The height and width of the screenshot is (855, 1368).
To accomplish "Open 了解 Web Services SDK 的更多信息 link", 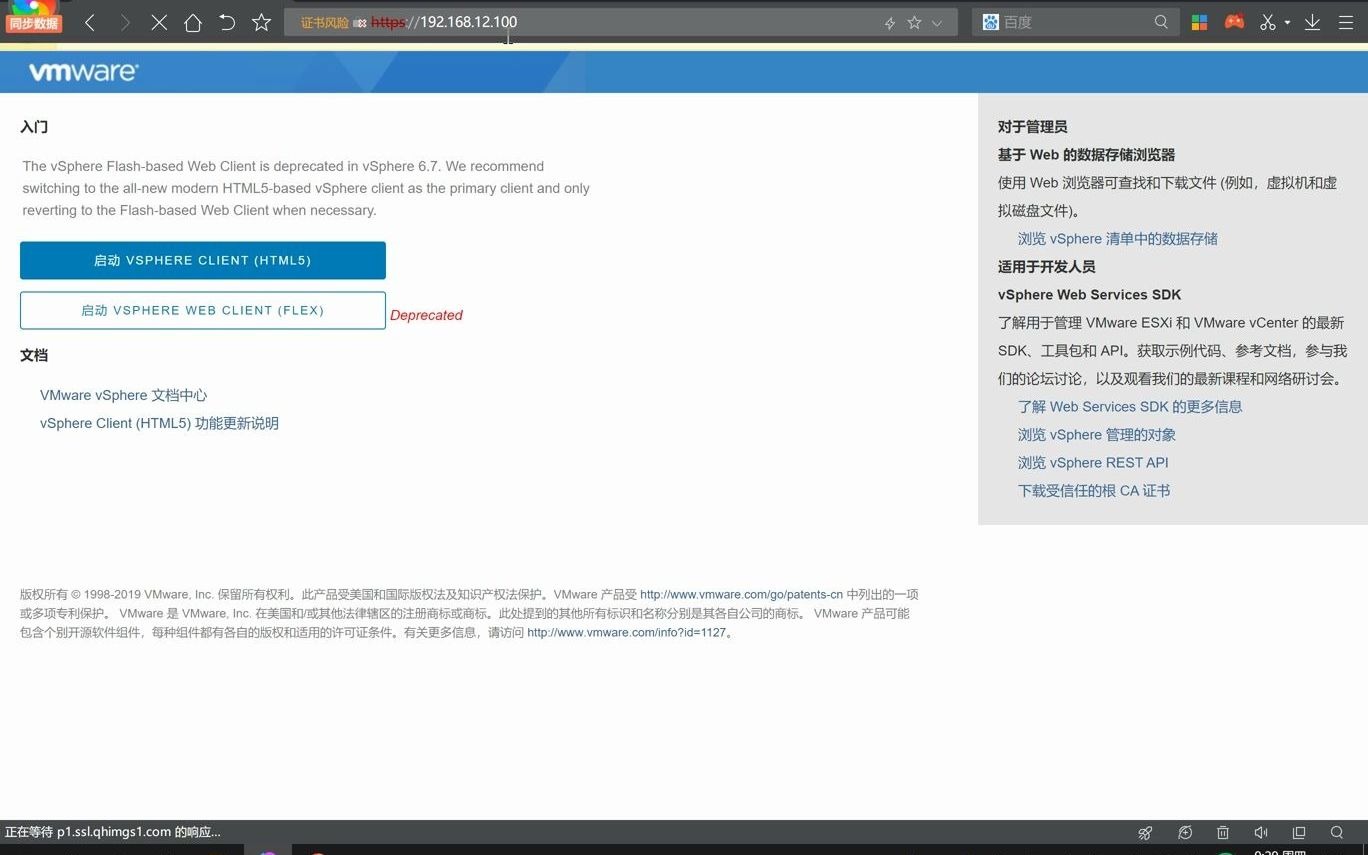I will click(1130, 407).
